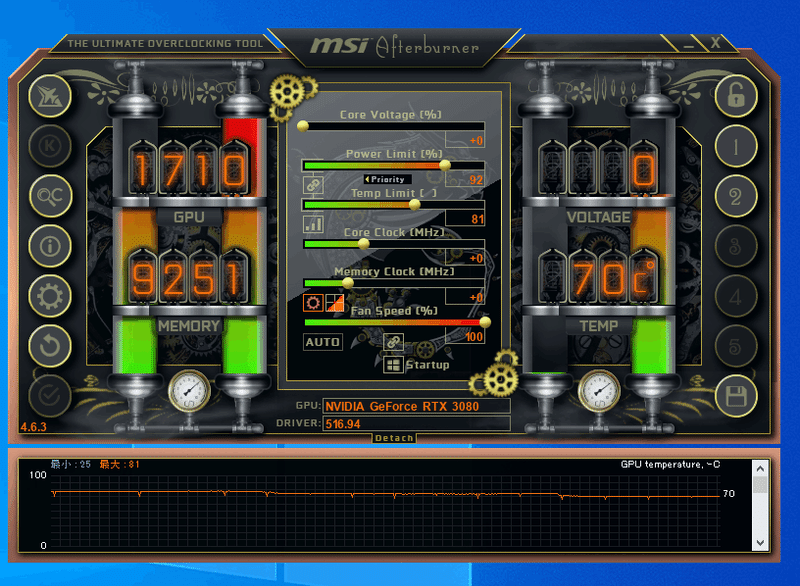The height and width of the screenshot is (586, 800).
Task: Close Afterburner with the X button
Action: 715,43
